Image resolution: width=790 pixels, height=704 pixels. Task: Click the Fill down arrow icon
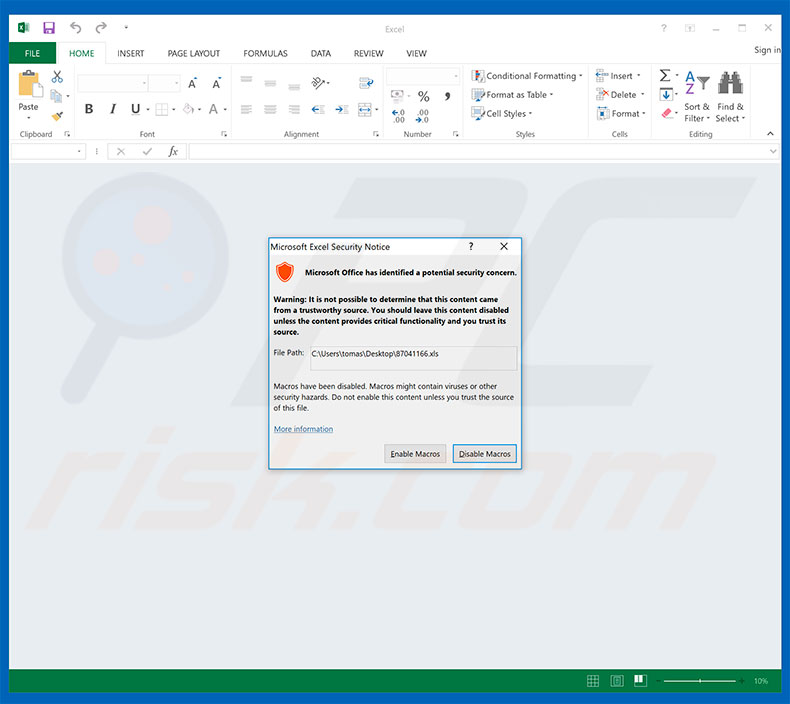(666, 95)
